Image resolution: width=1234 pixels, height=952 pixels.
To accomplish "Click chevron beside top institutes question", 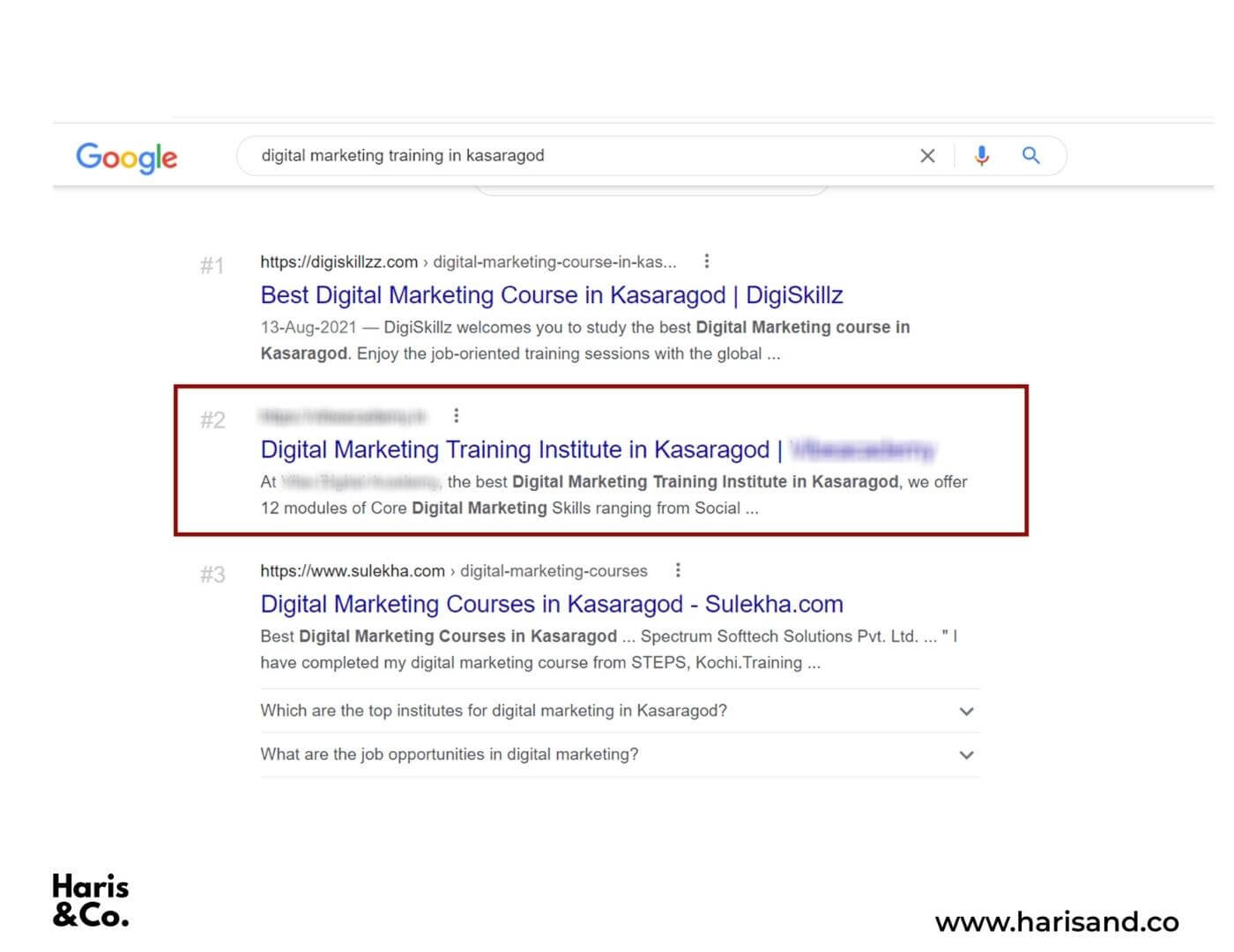I will click(x=967, y=711).
